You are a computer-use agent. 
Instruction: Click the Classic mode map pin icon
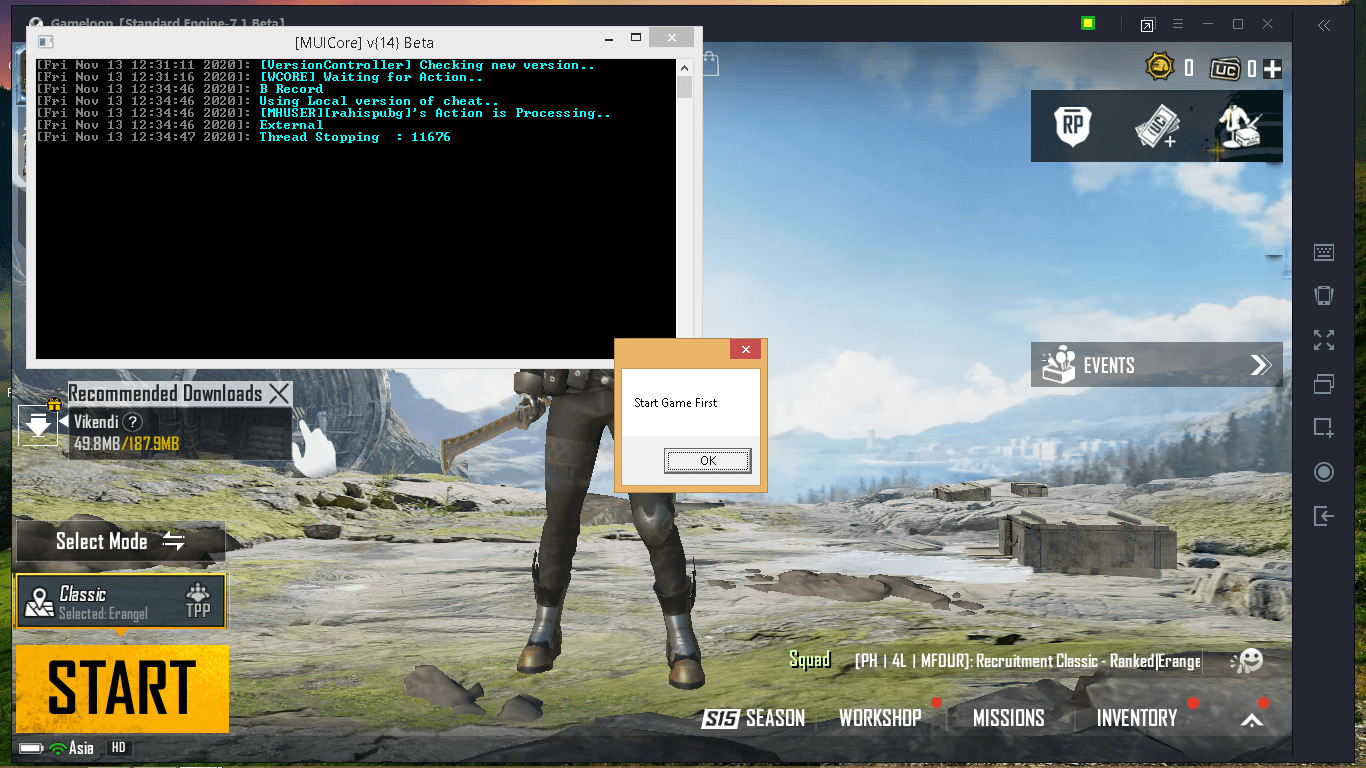click(39, 603)
